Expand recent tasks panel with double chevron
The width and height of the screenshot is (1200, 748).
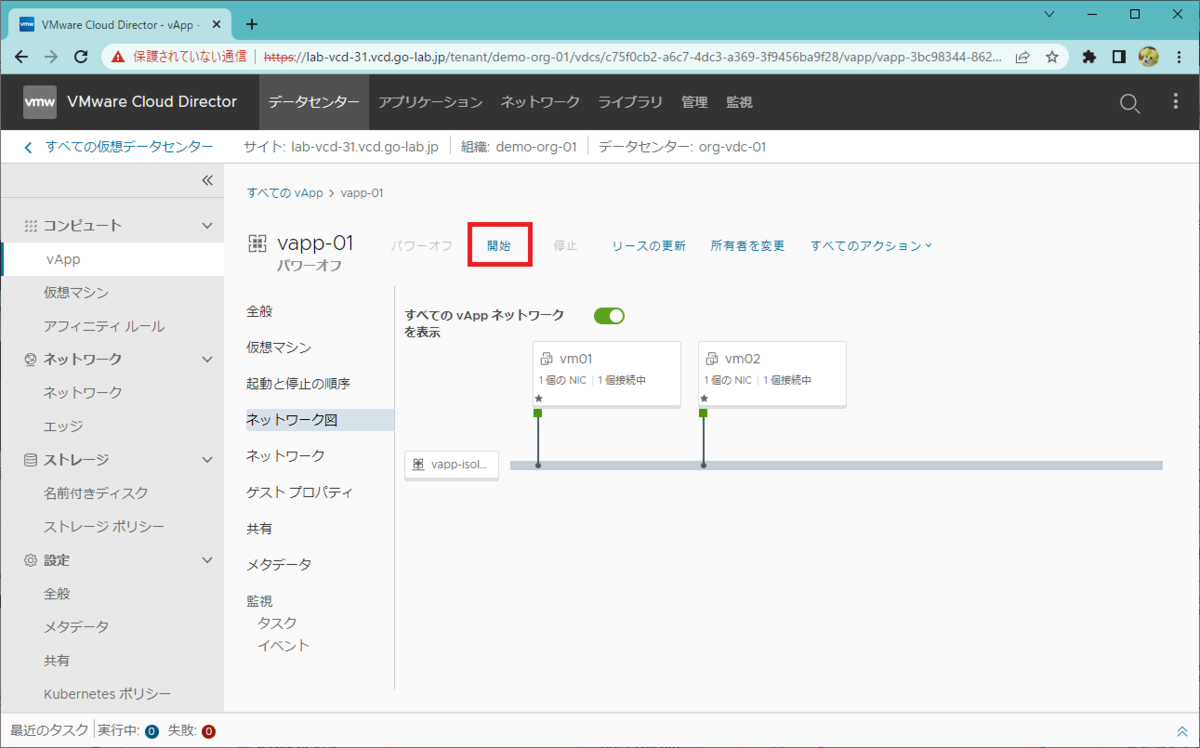pyautogui.click(x=1182, y=731)
